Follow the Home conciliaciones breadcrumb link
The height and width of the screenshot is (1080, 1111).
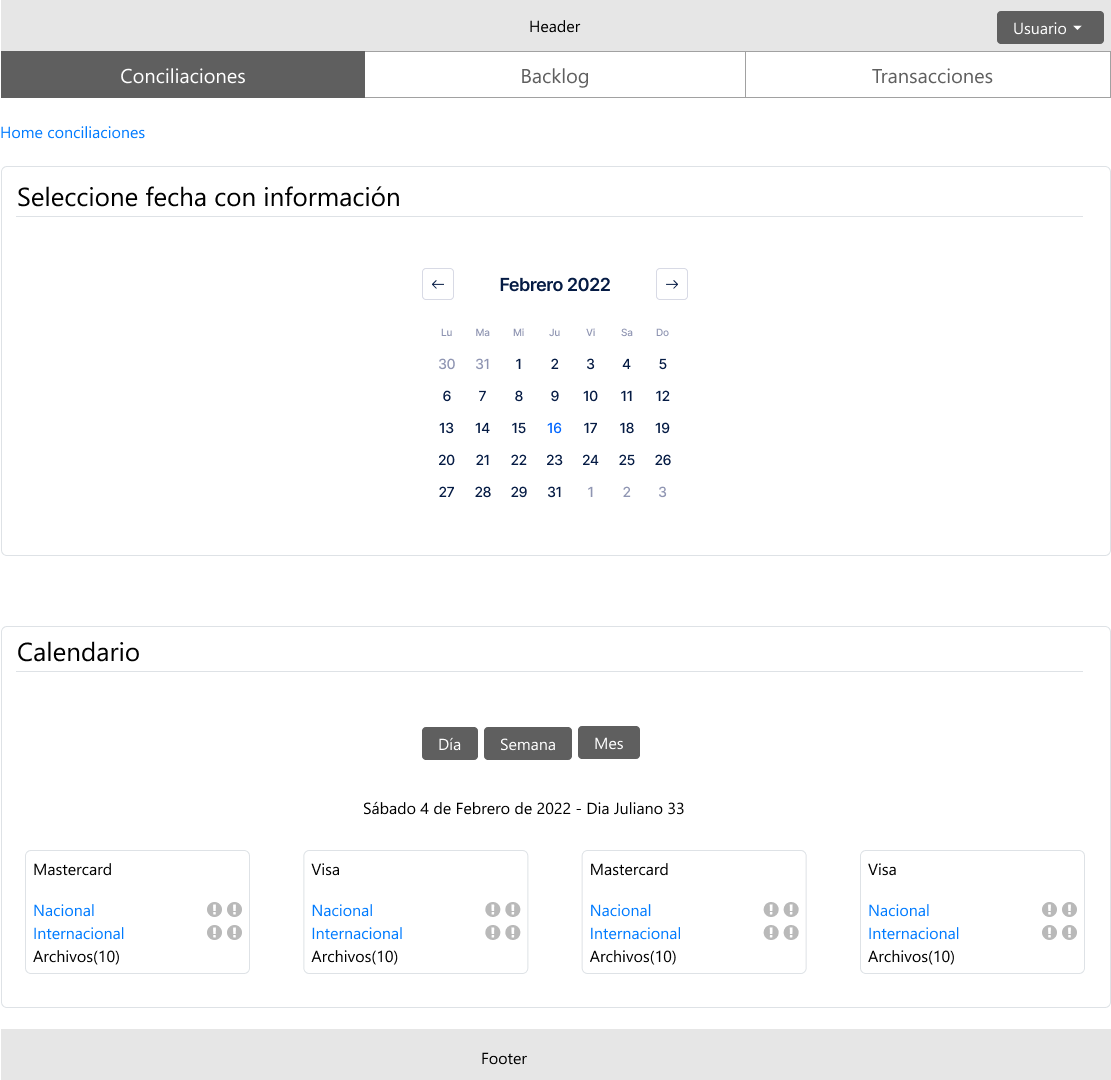coord(73,133)
